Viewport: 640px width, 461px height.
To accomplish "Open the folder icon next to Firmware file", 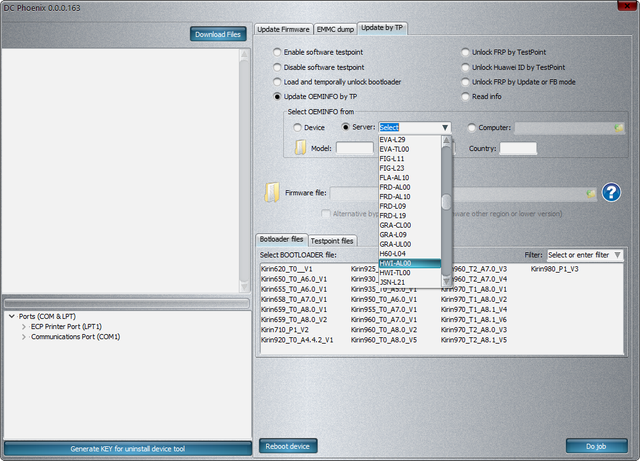I will point(272,192).
